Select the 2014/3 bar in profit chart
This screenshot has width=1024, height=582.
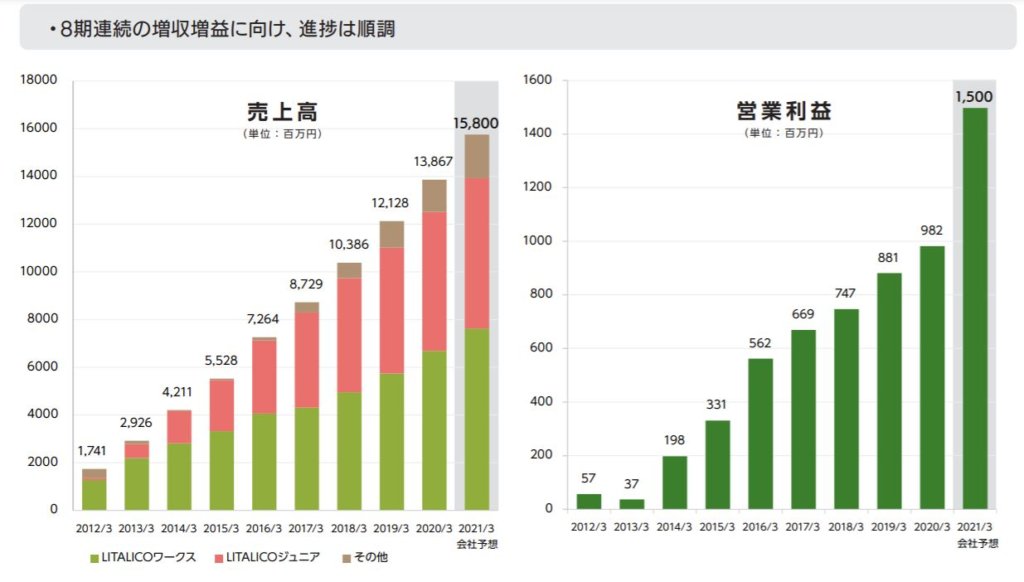[675, 483]
